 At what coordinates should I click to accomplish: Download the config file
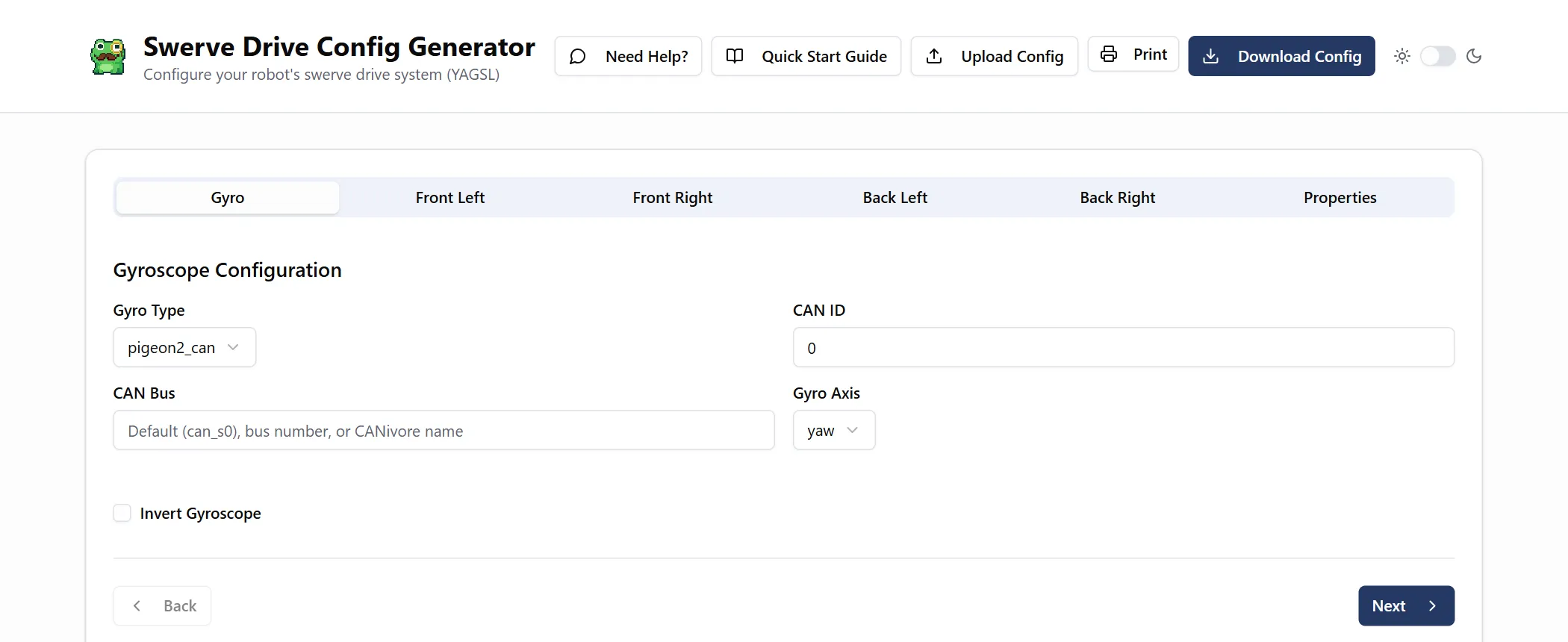coord(1282,56)
